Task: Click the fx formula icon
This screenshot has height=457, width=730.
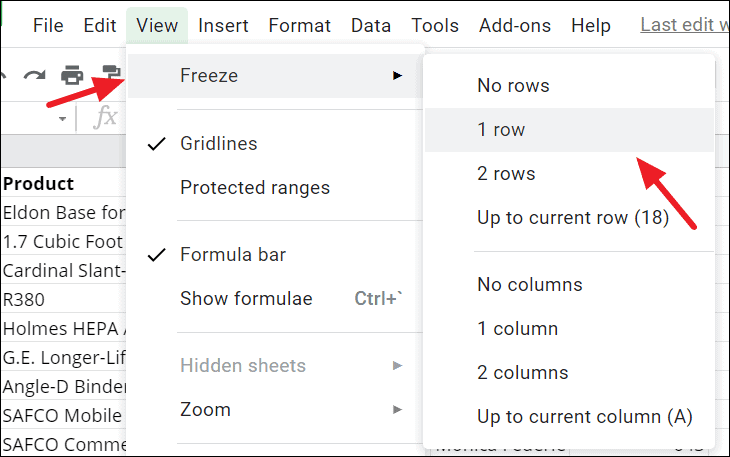Action: [x=105, y=118]
